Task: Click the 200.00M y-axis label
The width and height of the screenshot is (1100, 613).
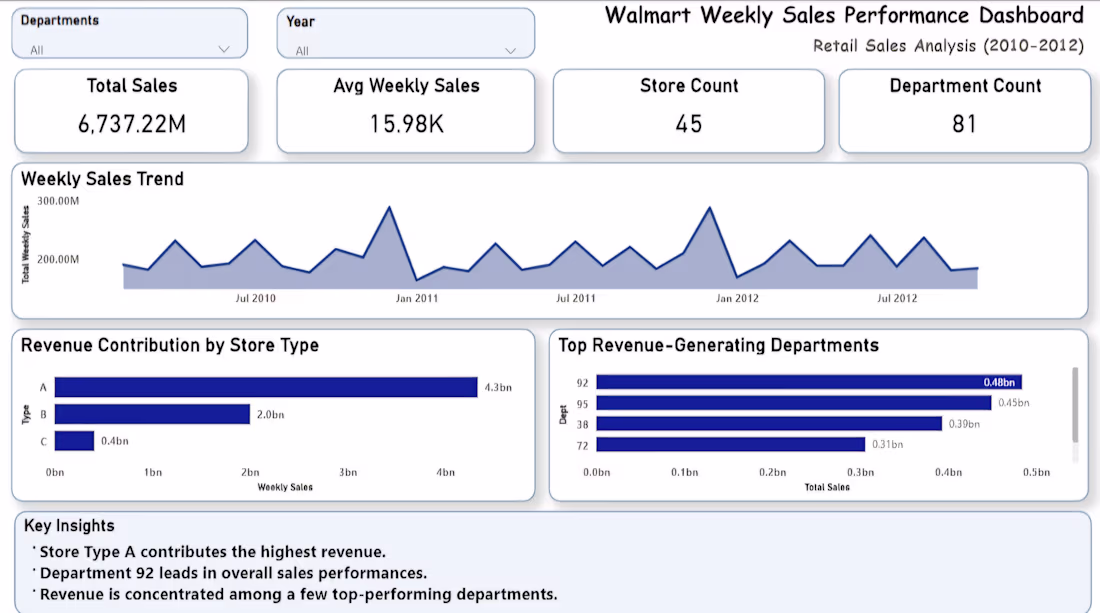Action: pos(58,259)
